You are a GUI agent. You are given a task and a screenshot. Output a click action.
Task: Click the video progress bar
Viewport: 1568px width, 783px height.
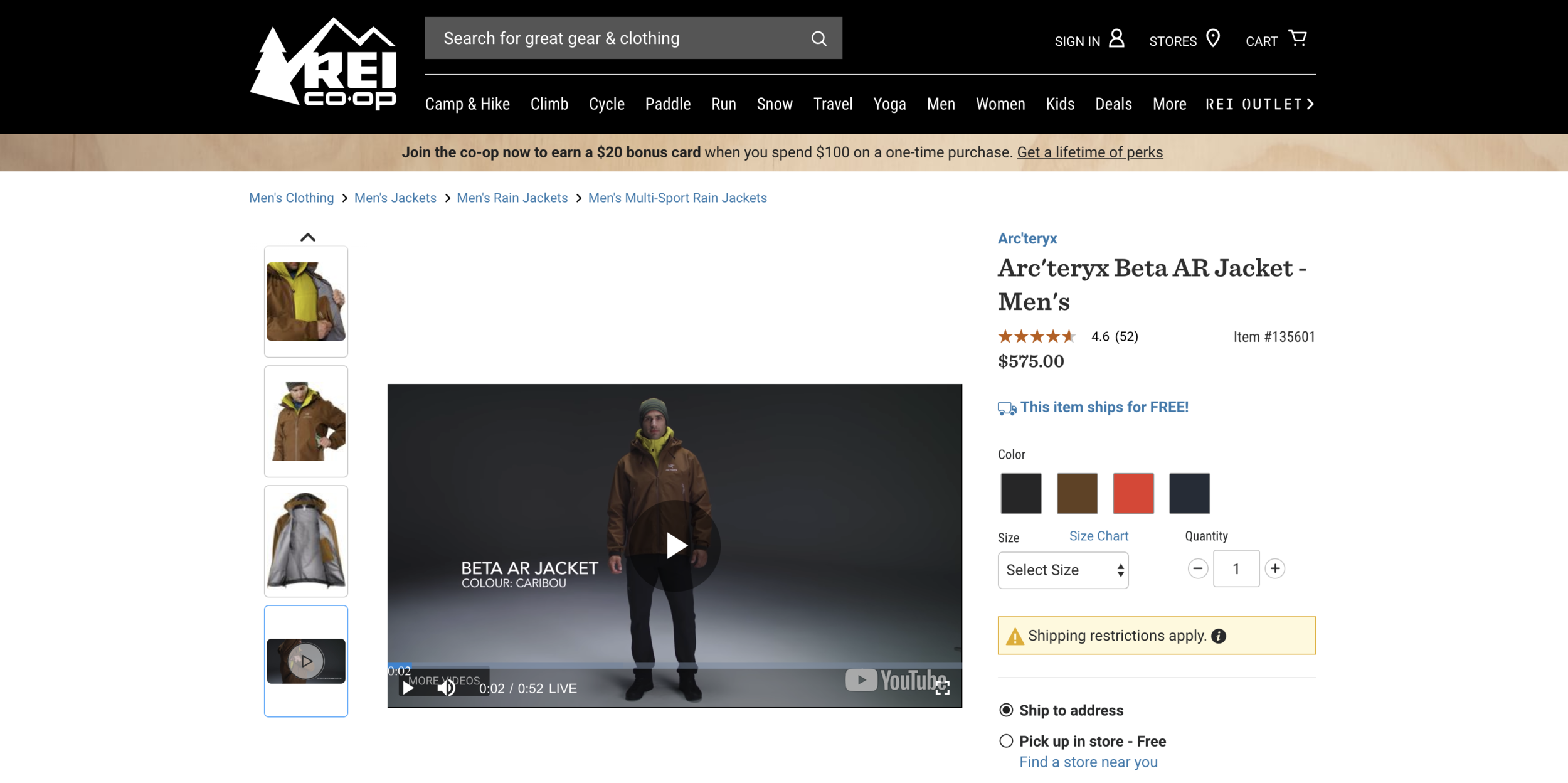[674, 664]
